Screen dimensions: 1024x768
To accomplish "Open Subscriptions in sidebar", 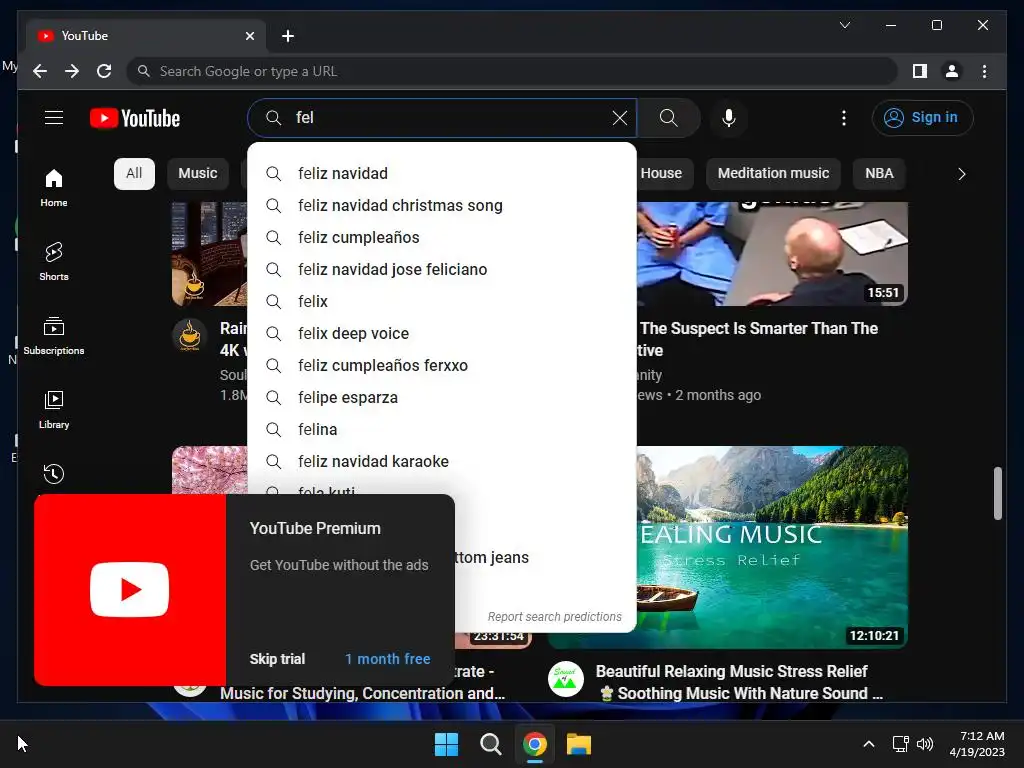I will (x=54, y=336).
